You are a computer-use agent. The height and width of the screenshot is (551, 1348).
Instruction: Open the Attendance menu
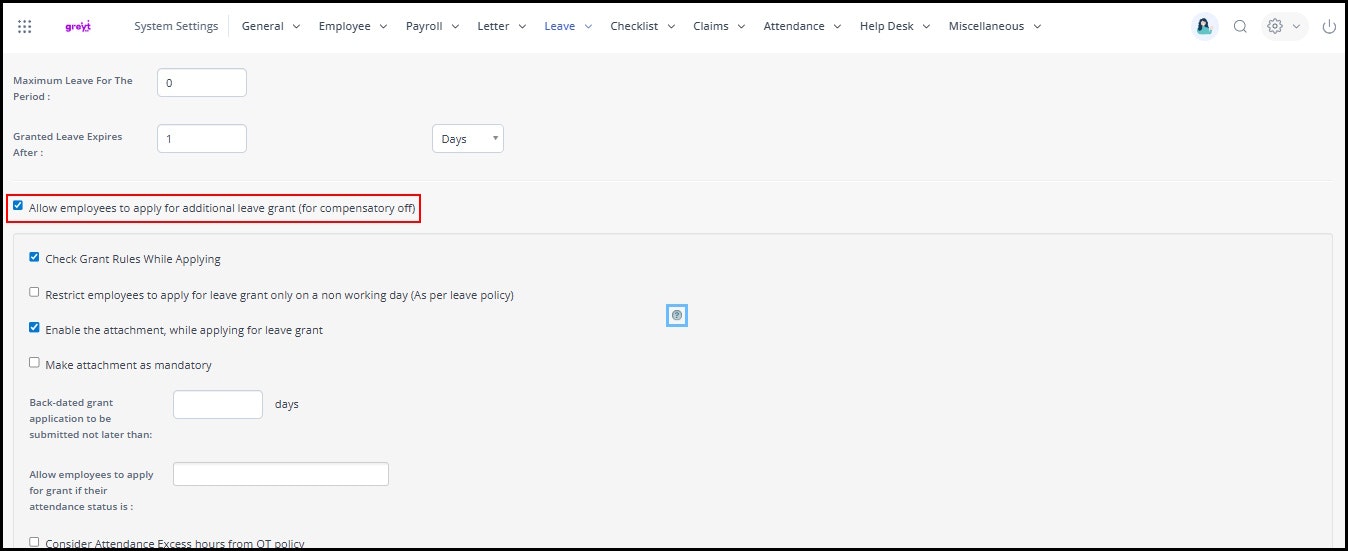click(x=803, y=27)
